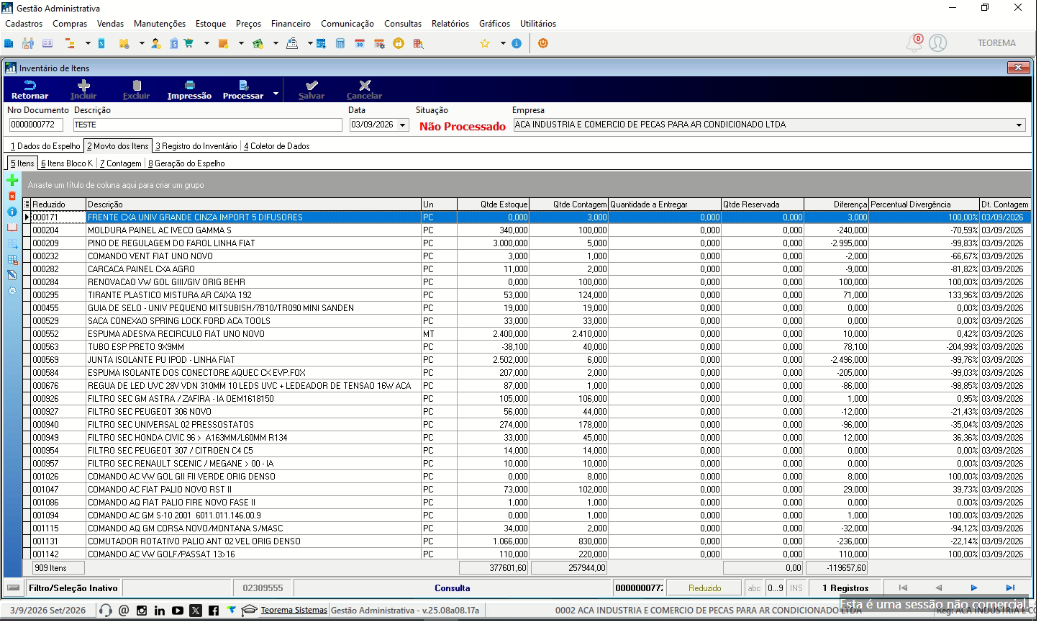Open the blue info icon in sidebar
The width and height of the screenshot is (1037, 621).
pyautogui.click(x=12, y=212)
